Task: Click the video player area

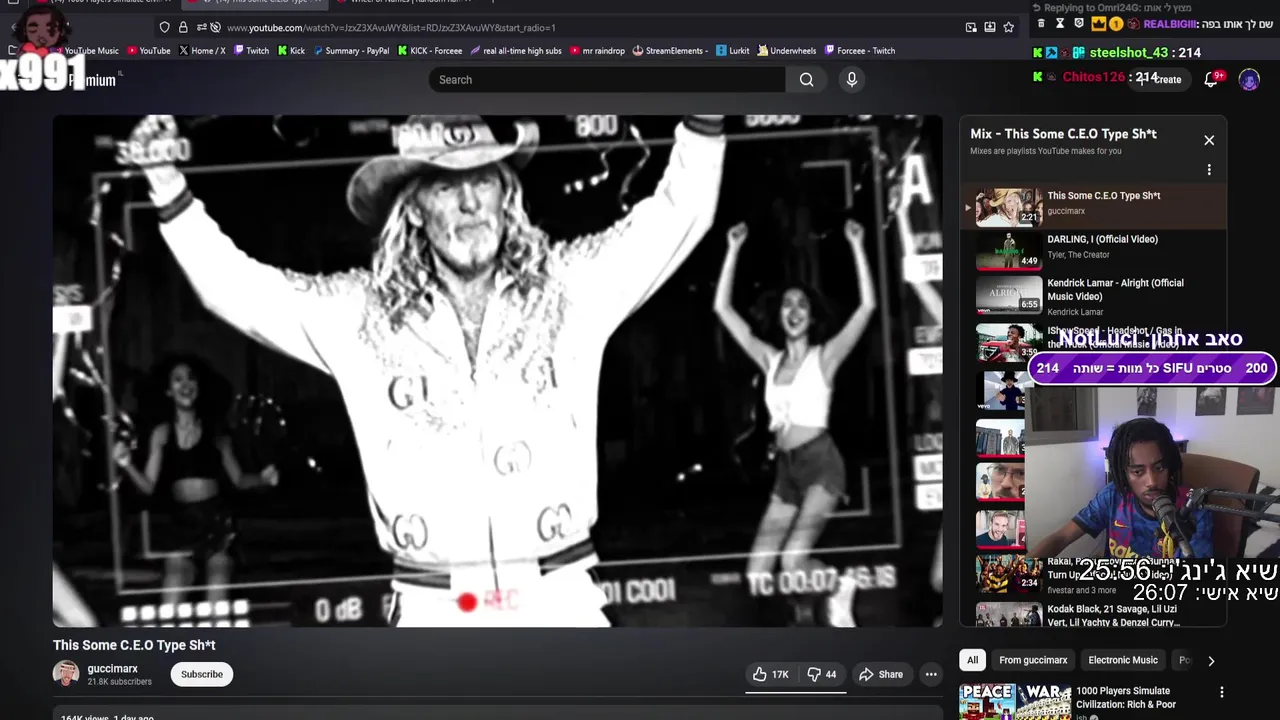Action: tap(497, 371)
